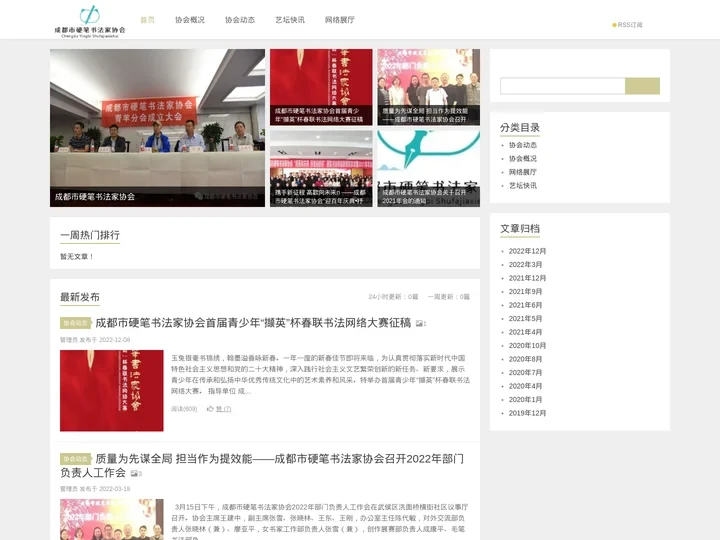Open 网络展厅 category link in sidebar

523,172
